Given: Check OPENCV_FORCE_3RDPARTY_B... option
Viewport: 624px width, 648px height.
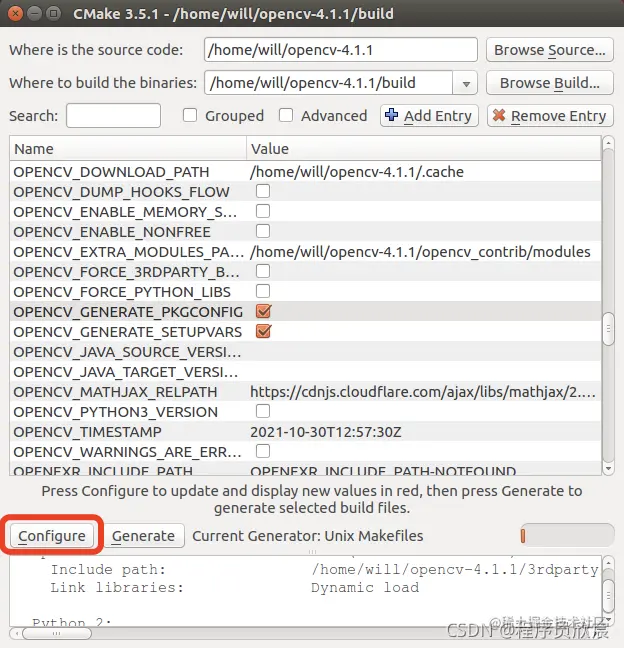Looking at the screenshot, I should (263, 272).
